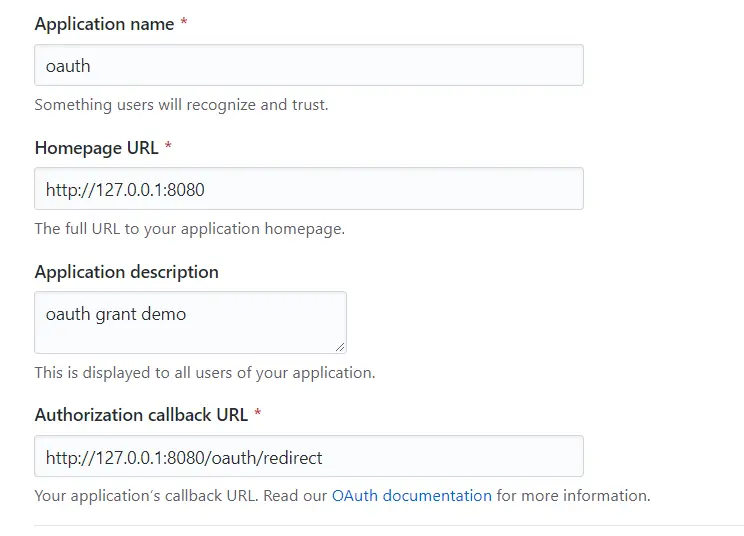Viewport: 744px width, 536px height.
Task: Click the "Something users will recognize" hint
Action: pyautogui.click(x=181, y=104)
